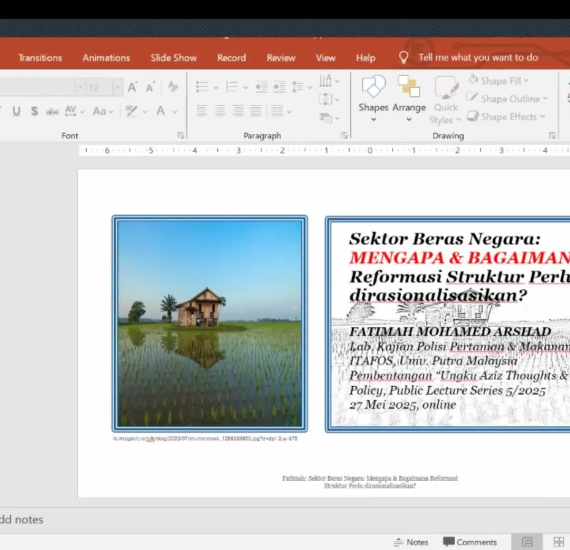Viewport: 570px width, 550px height.
Task: Align paragraph text to the right
Action: point(238,111)
